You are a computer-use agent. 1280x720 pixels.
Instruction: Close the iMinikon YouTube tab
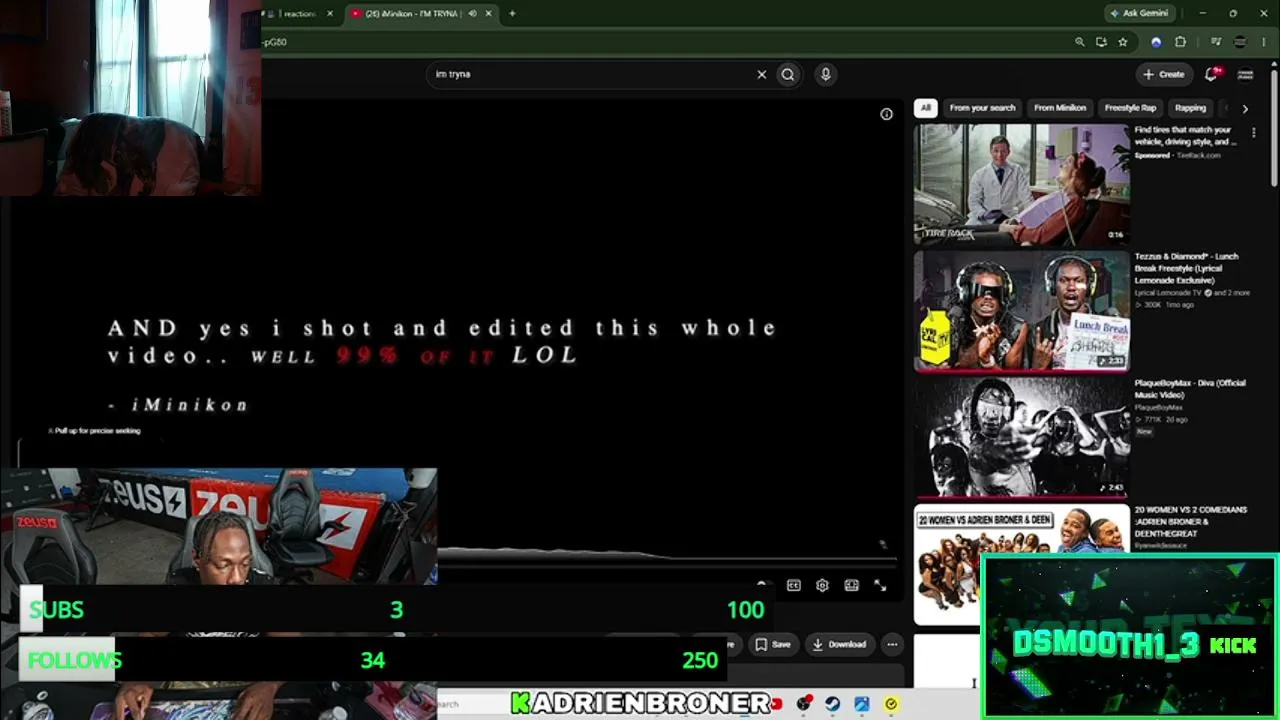click(489, 14)
